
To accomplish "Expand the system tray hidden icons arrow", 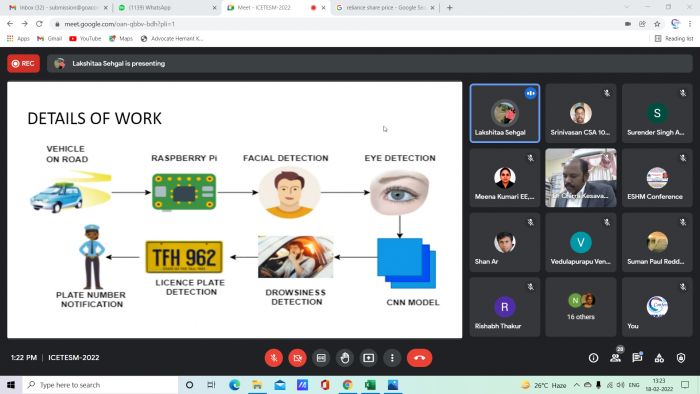I will pyautogui.click(x=577, y=385).
